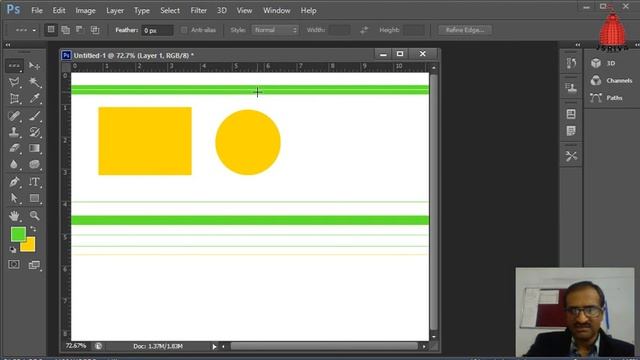Image resolution: width=640 pixels, height=360 pixels.
Task: Select the Eyedropper tool
Action: 34,99
